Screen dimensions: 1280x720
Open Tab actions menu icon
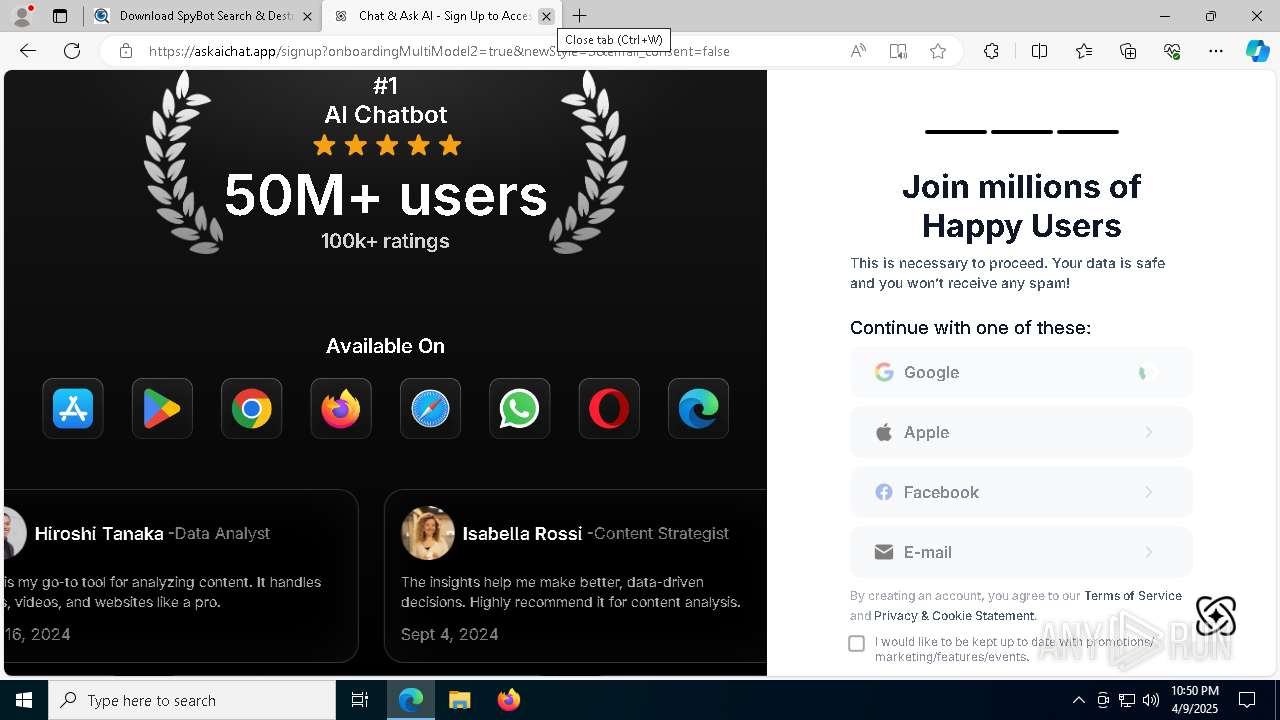(x=60, y=16)
